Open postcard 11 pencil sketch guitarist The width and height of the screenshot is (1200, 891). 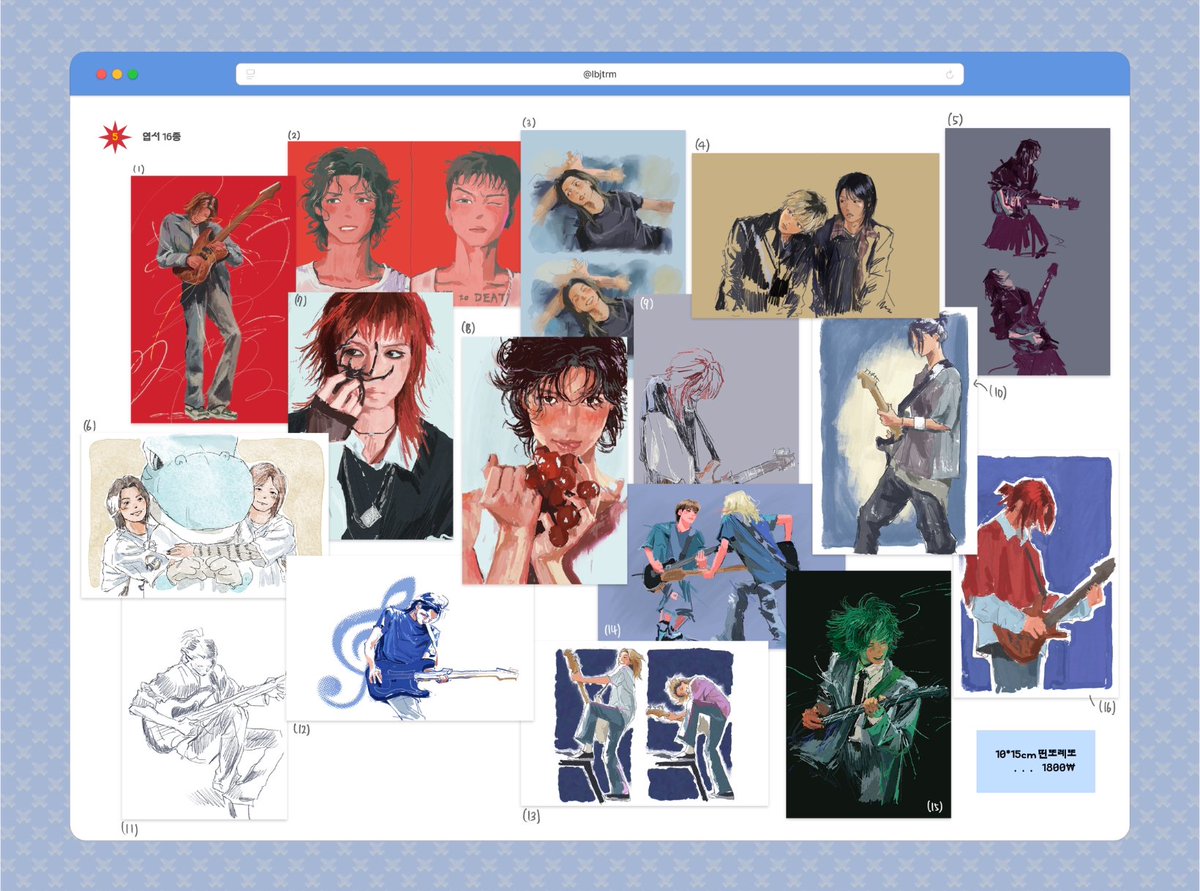204,708
